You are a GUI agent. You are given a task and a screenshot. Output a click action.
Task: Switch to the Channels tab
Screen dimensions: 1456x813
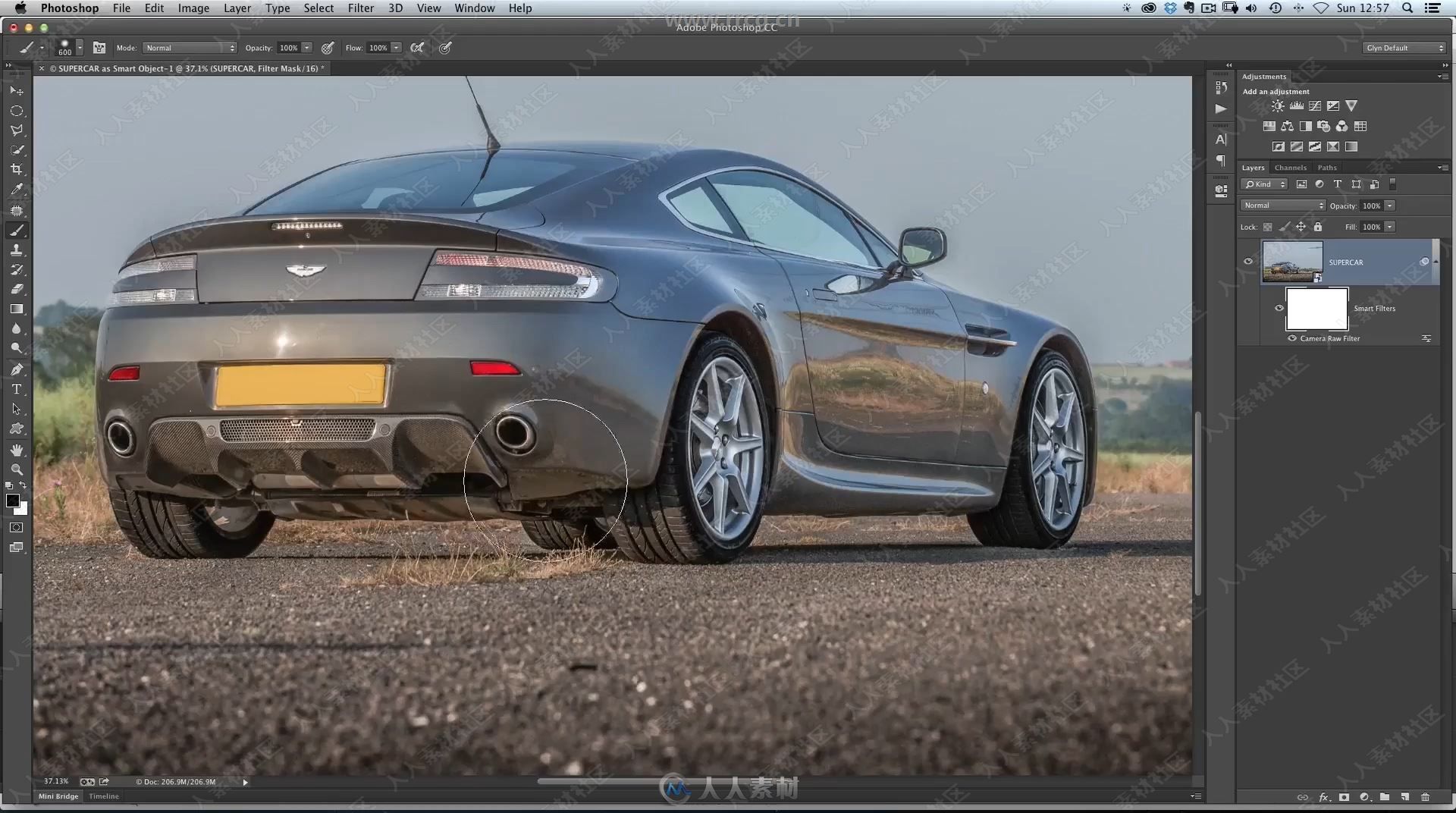(1291, 168)
